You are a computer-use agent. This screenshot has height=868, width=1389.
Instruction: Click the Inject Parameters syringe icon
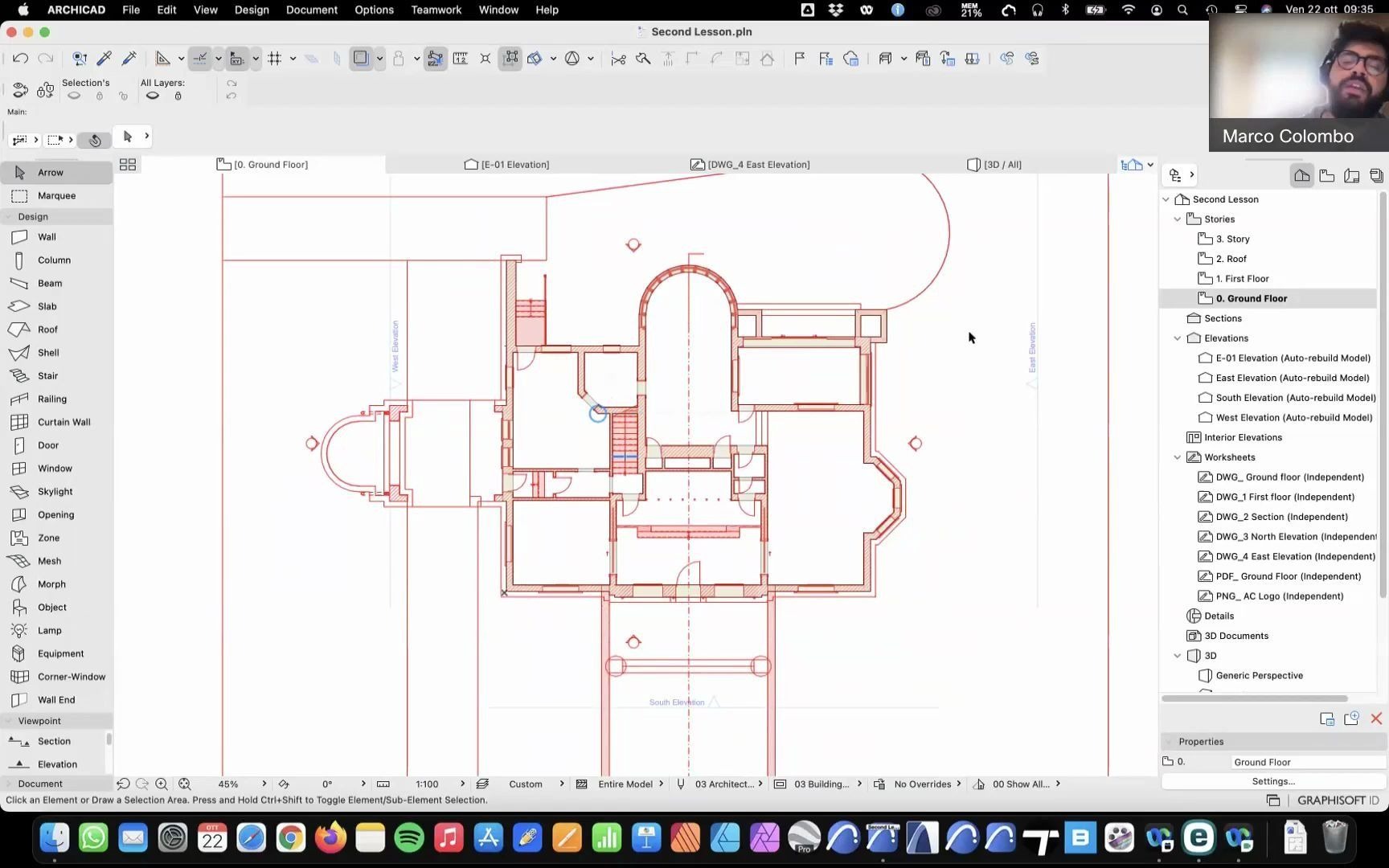click(x=129, y=59)
